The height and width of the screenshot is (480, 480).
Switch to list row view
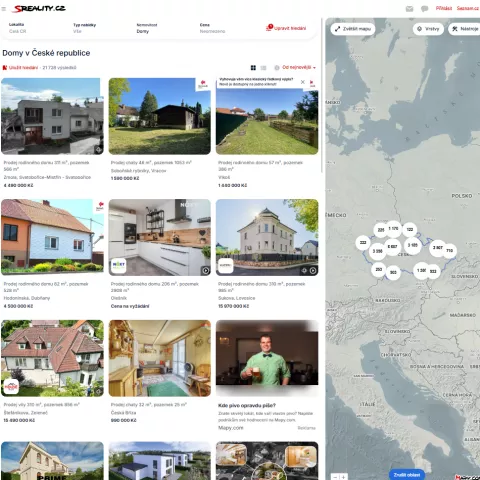coord(263,68)
